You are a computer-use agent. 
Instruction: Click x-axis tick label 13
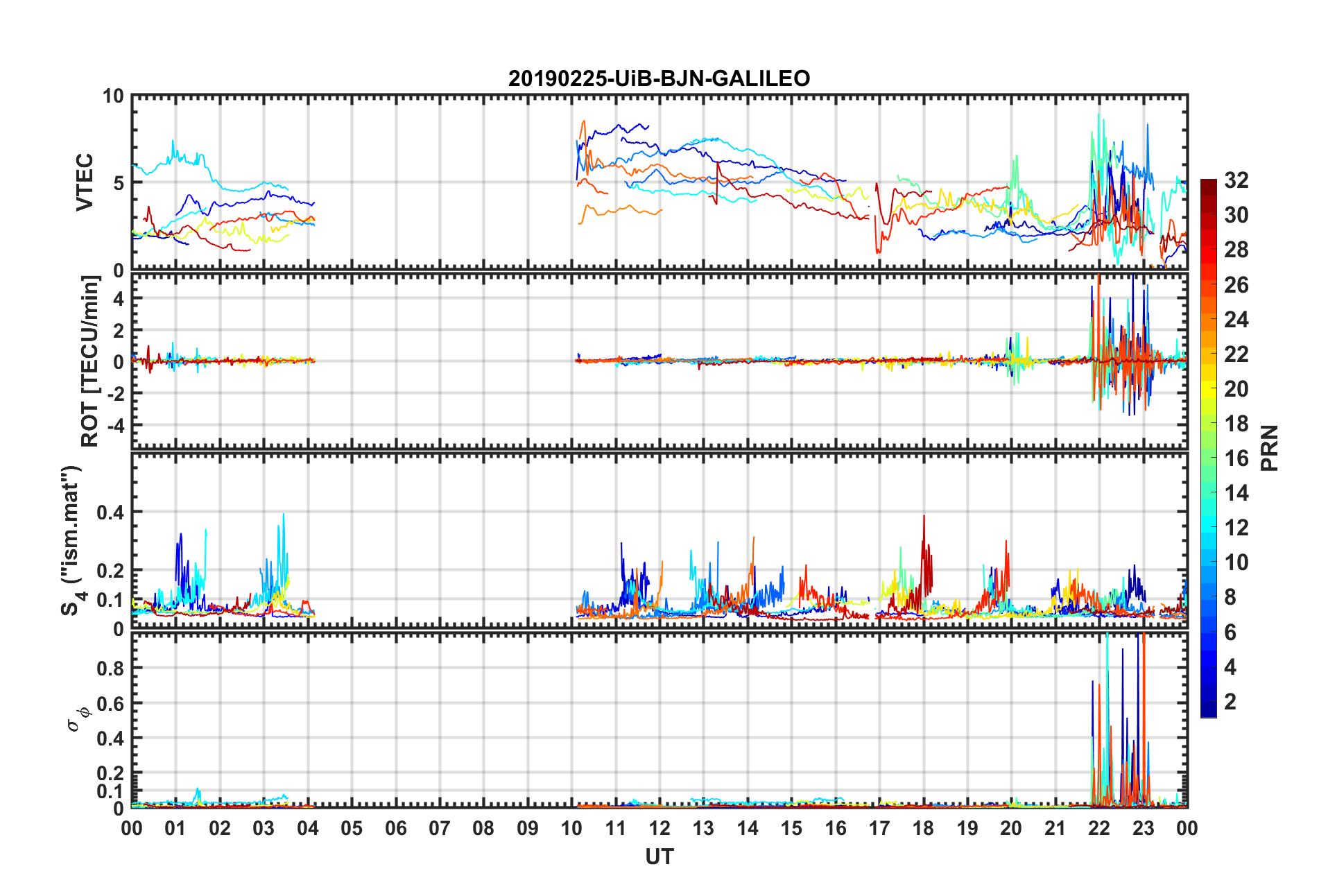point(703,828)
